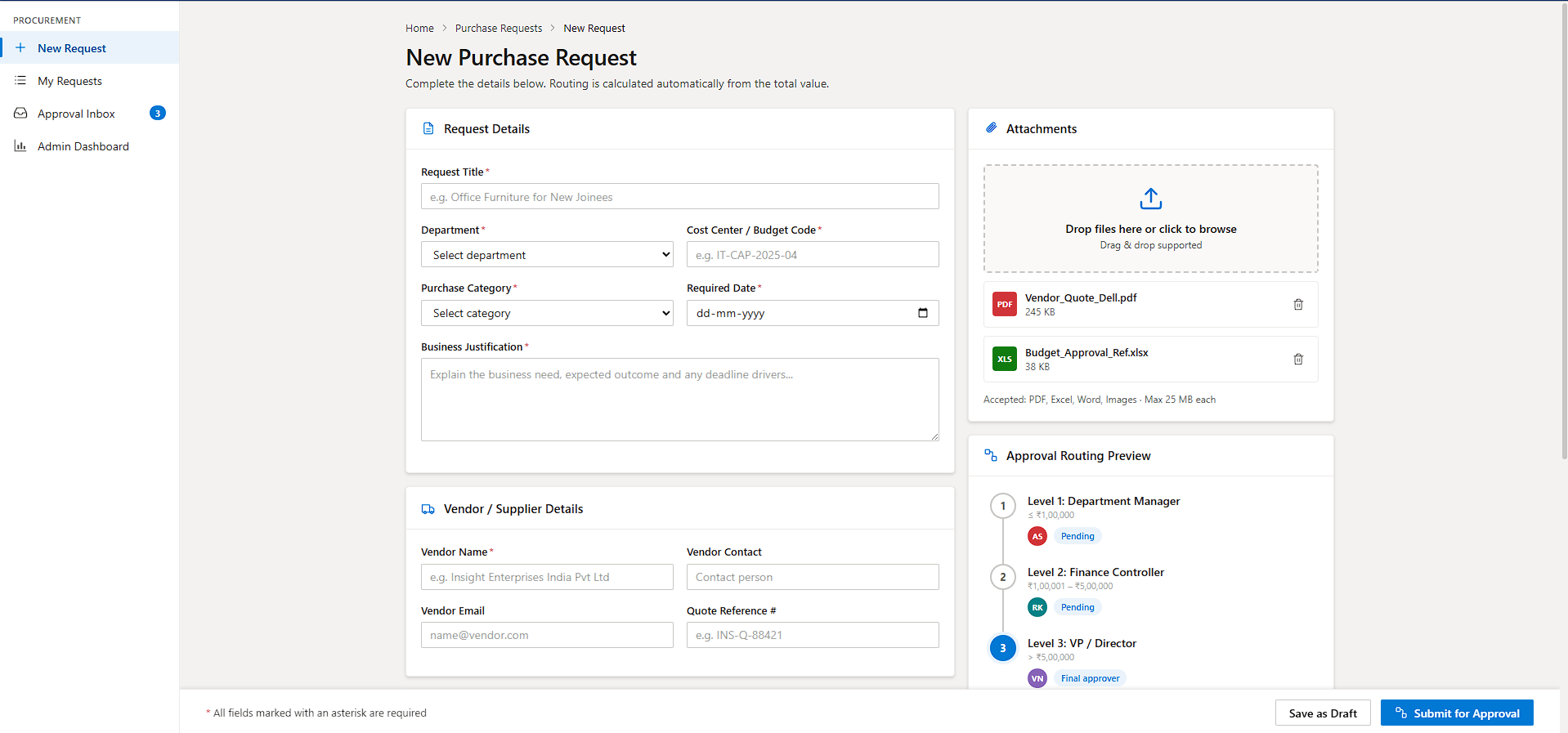Viewport: 1568px width, 733px height.
Task: Click the inbox icon beside Approval Inbox
Action: point(20,113)
